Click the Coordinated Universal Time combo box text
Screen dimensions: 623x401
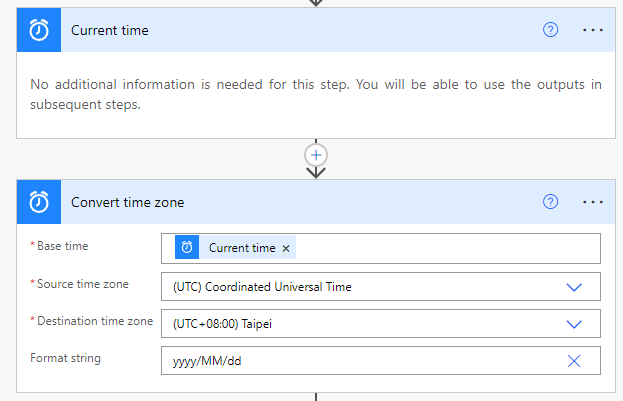[260, 287]
